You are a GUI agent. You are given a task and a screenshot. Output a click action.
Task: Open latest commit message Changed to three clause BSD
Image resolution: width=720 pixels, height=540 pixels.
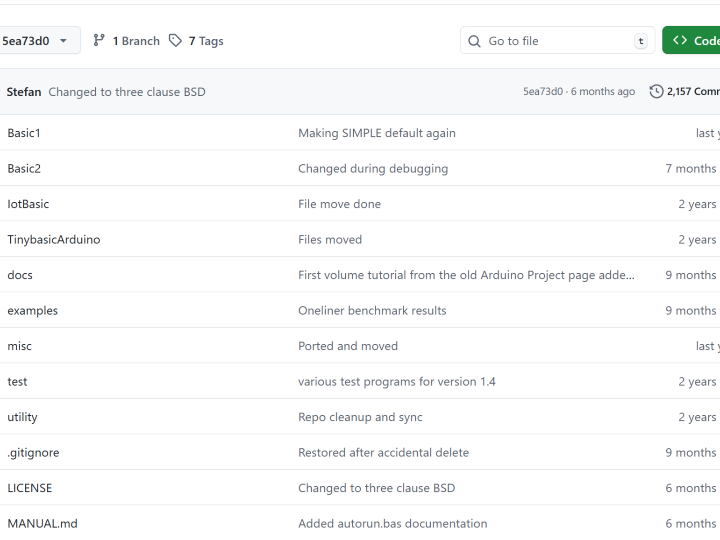pos(127,92)
